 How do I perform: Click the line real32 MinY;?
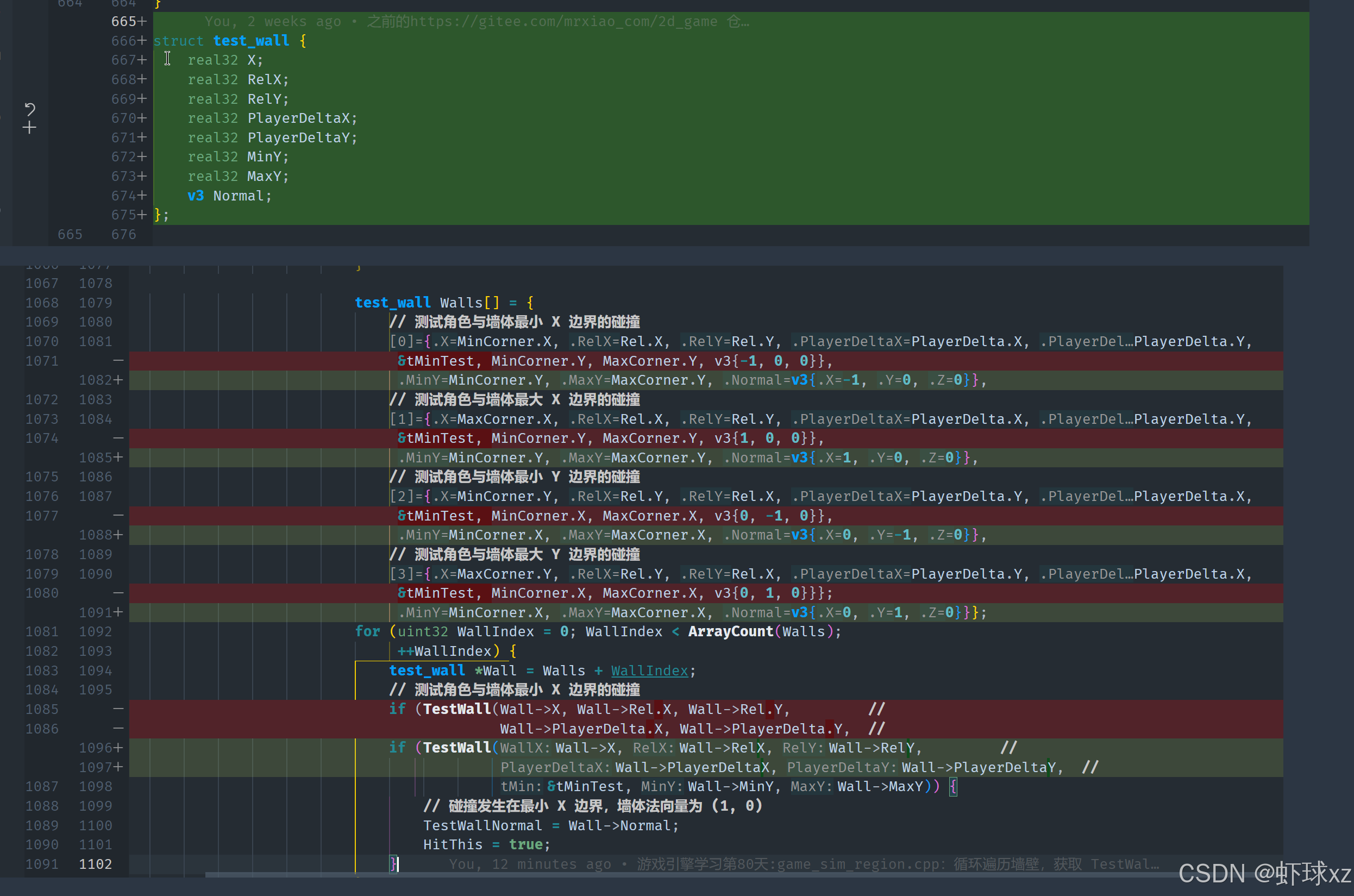pyautogui.click(x=238, y=156)
